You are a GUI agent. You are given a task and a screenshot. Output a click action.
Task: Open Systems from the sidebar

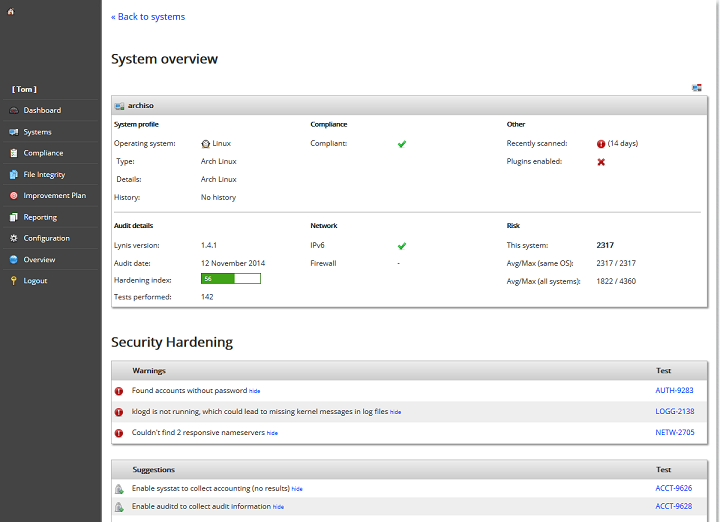[38, 132]
